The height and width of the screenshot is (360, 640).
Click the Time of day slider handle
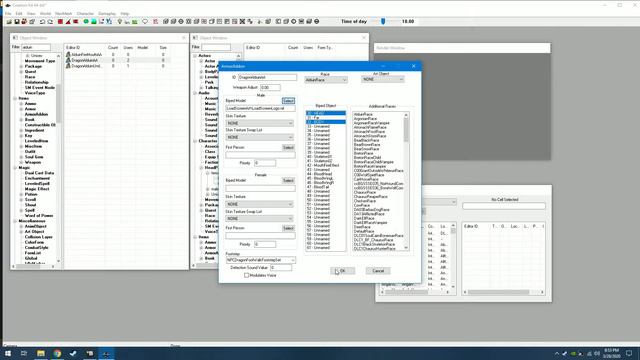(383, 21)
